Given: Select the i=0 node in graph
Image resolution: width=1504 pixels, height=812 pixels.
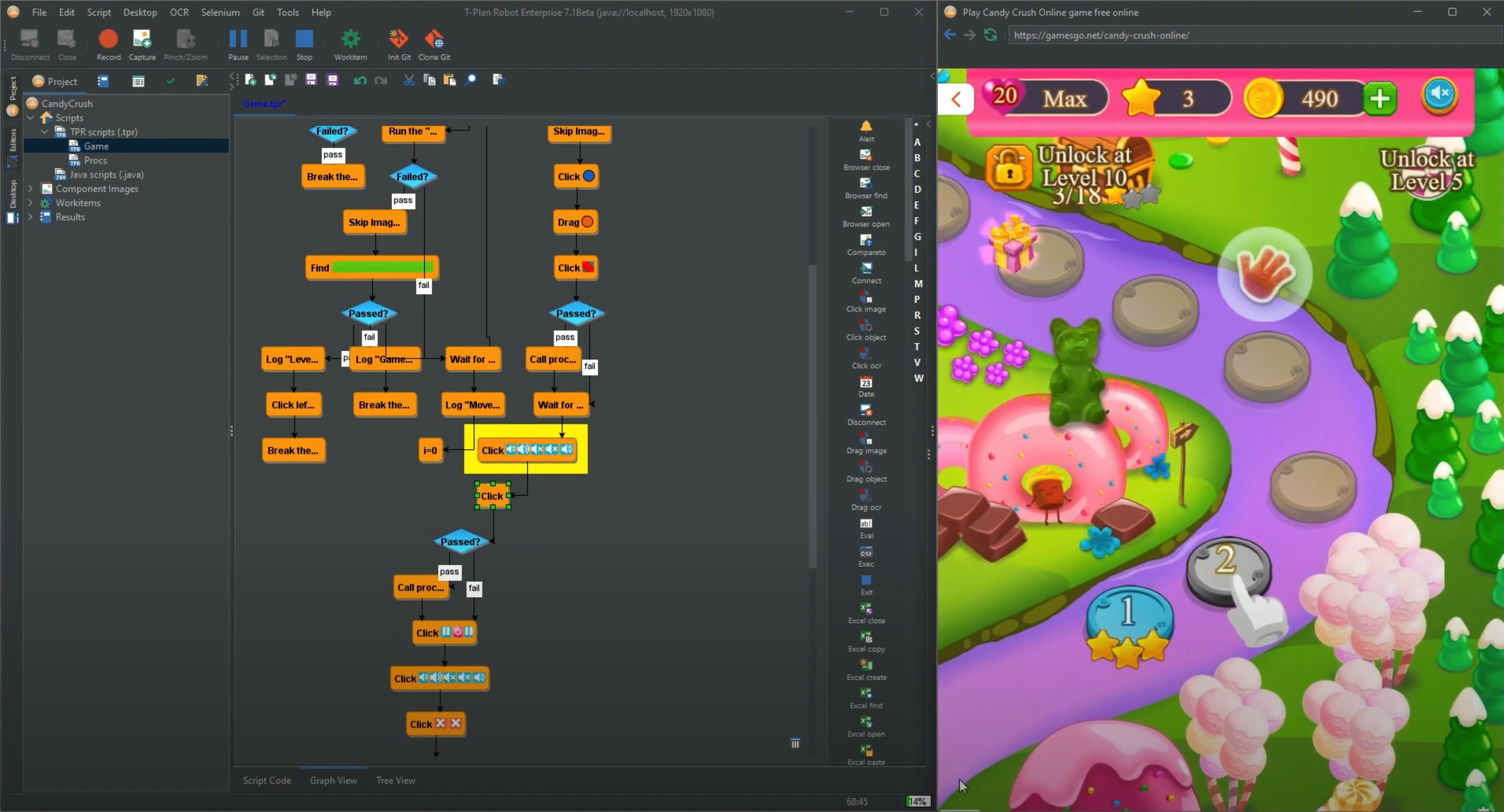Looking at the screenshot, I should 430,450.
